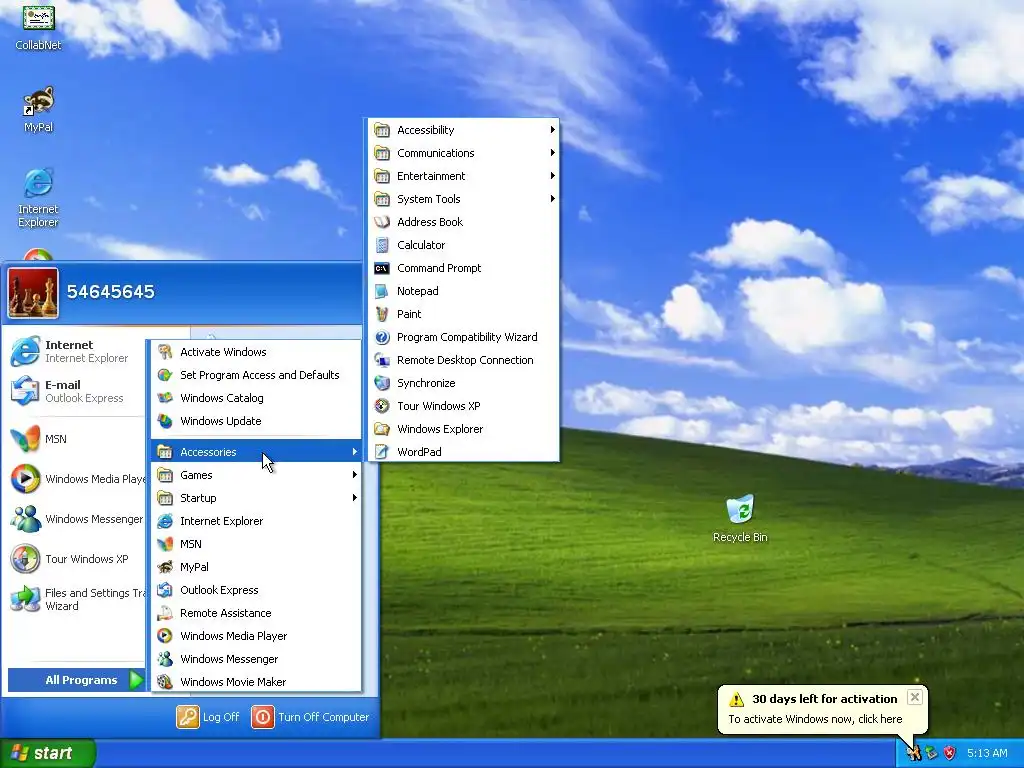Open Windows Media Player in All Programs list
This screenshot has height=768, width=1024.
(x=256, y=636)
